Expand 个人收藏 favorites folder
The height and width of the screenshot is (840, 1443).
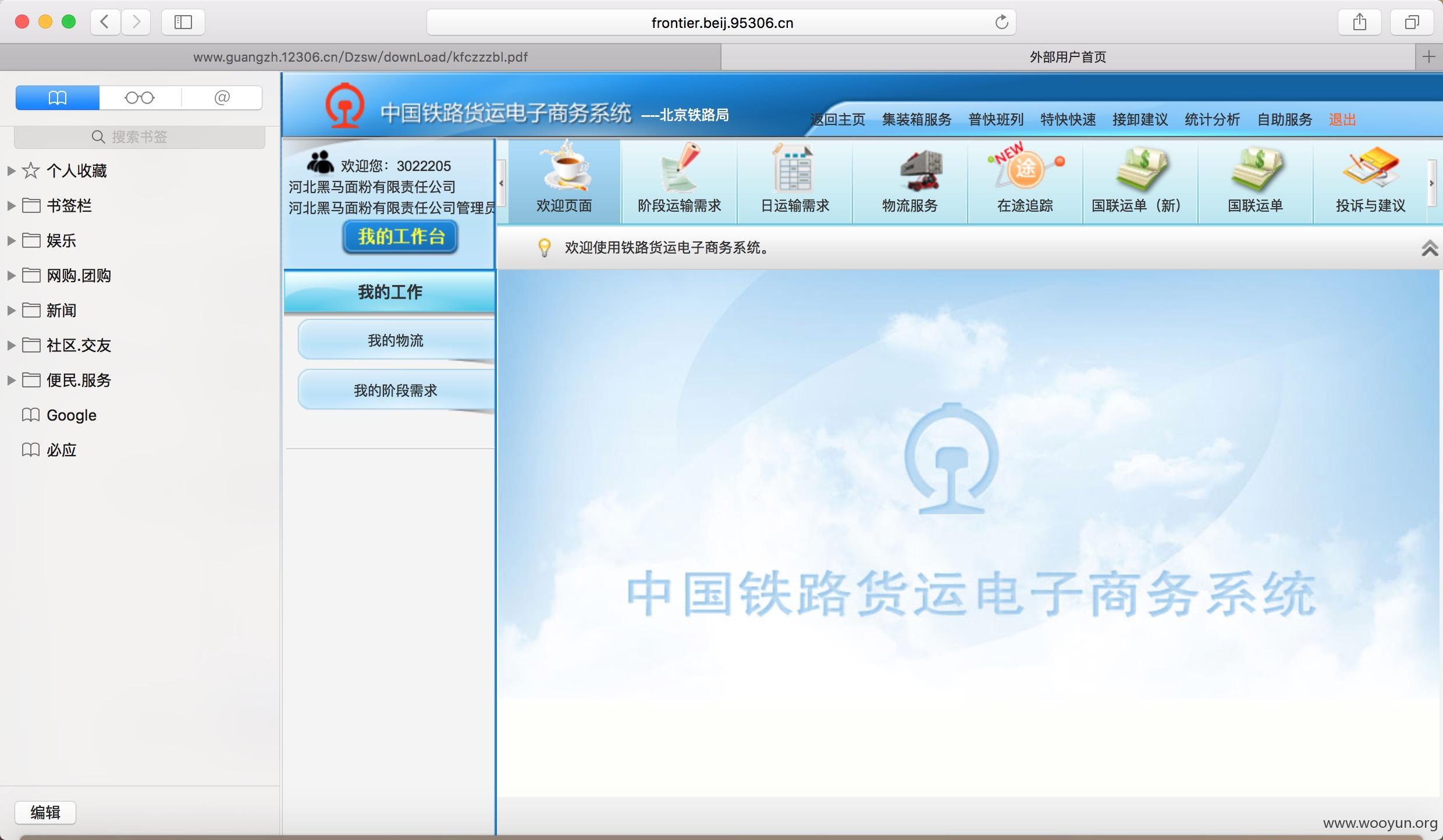pos(10,170)
